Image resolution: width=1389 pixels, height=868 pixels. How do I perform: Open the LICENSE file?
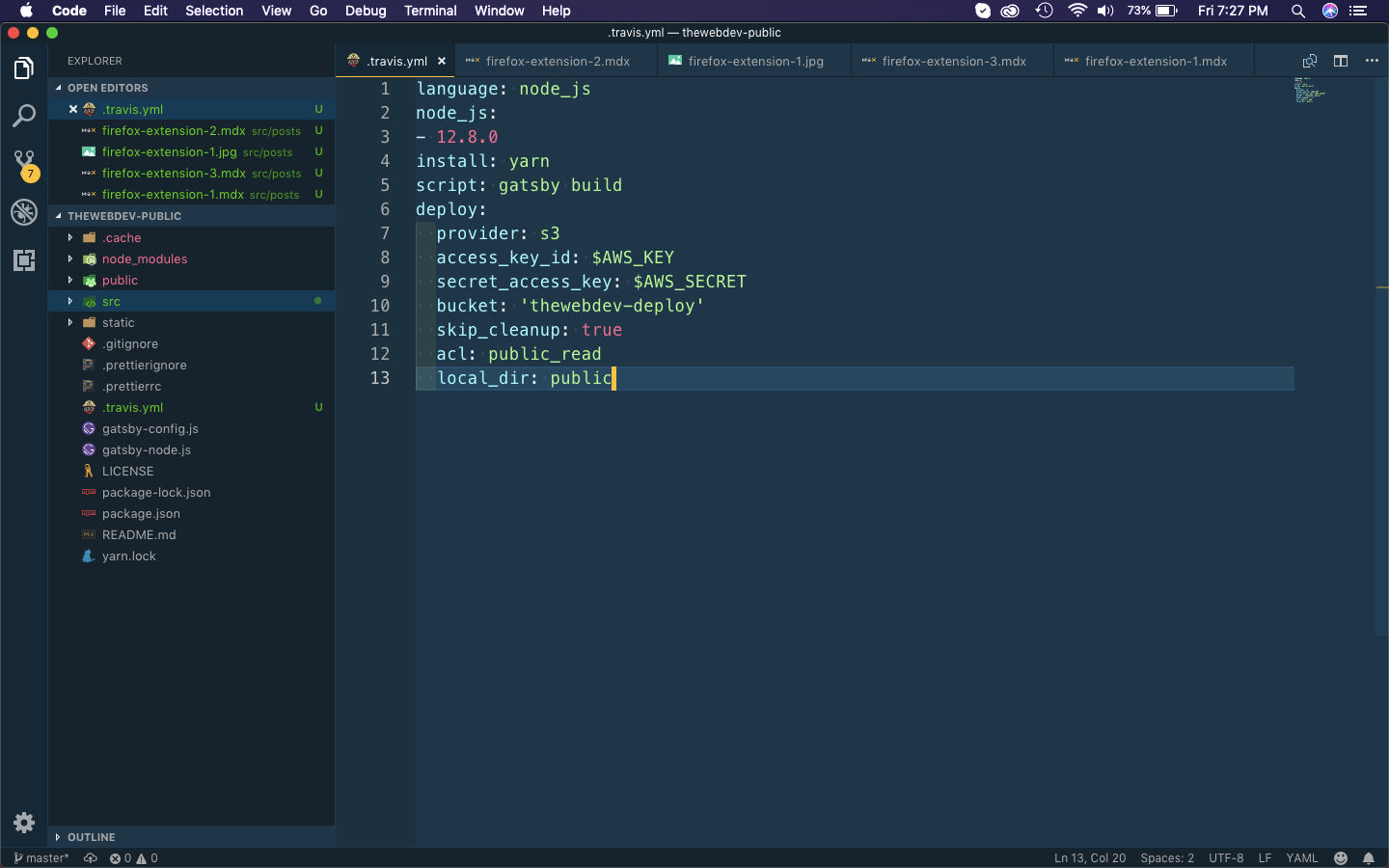[191, 471]
